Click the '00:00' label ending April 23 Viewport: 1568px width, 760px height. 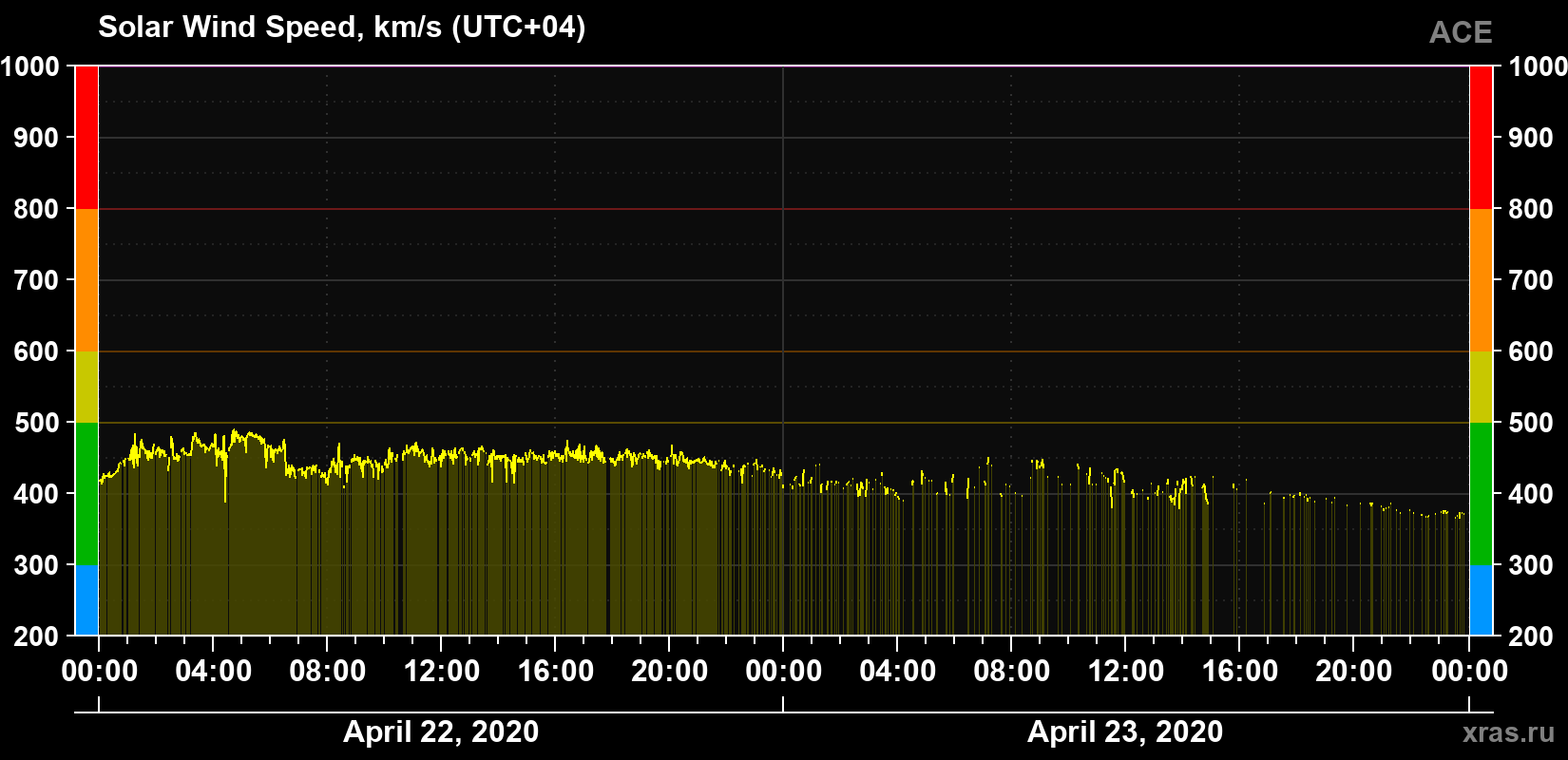click(x=1469, y=672)
